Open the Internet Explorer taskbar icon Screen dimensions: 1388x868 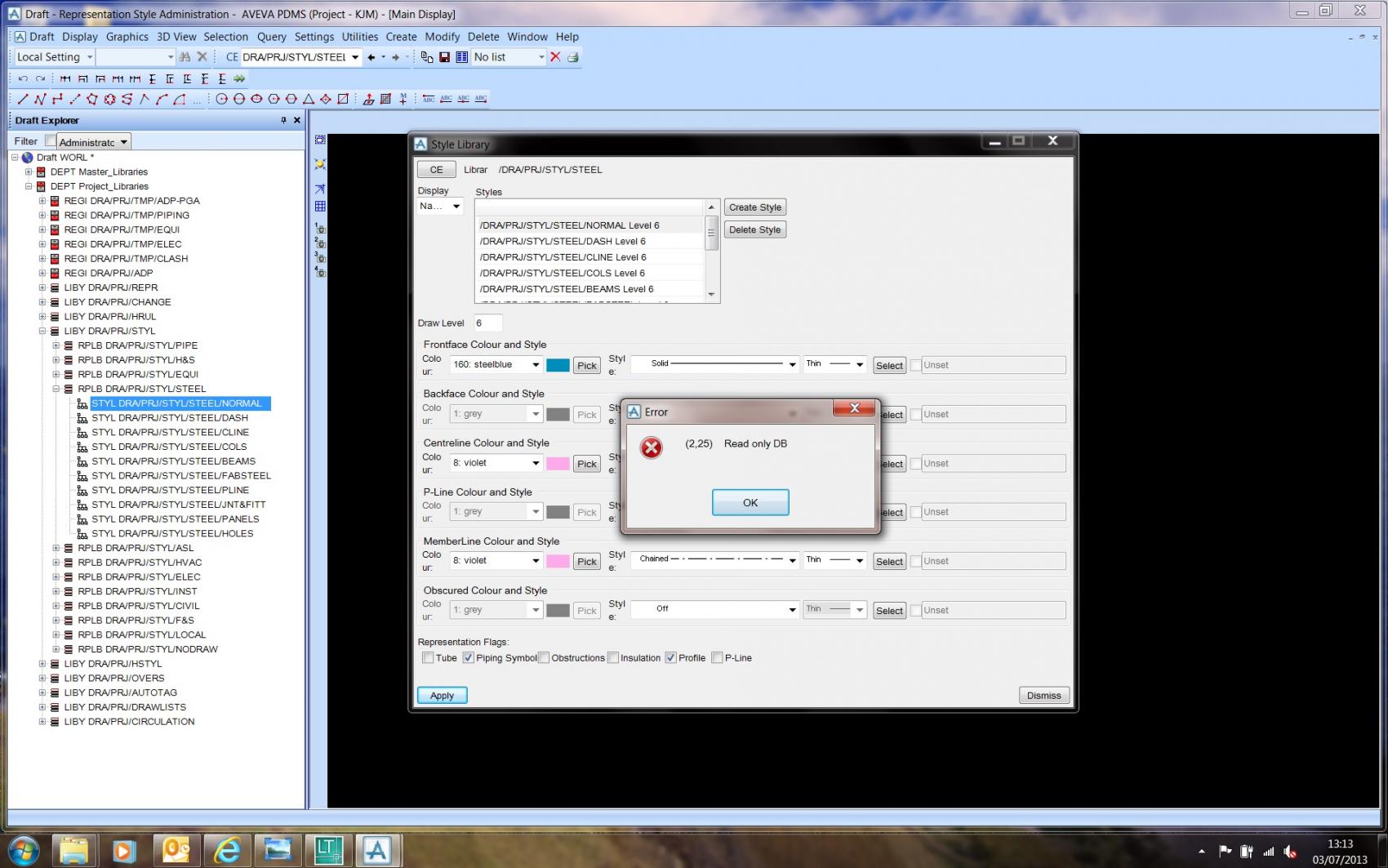227,851
